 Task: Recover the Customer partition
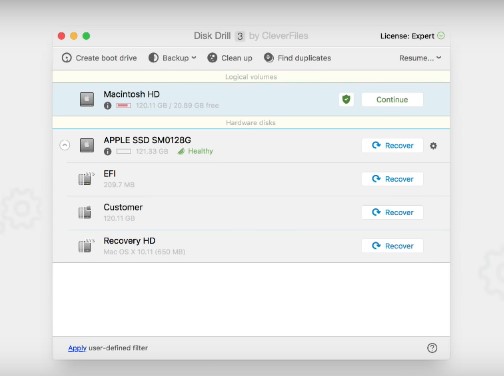coord(392,212)
